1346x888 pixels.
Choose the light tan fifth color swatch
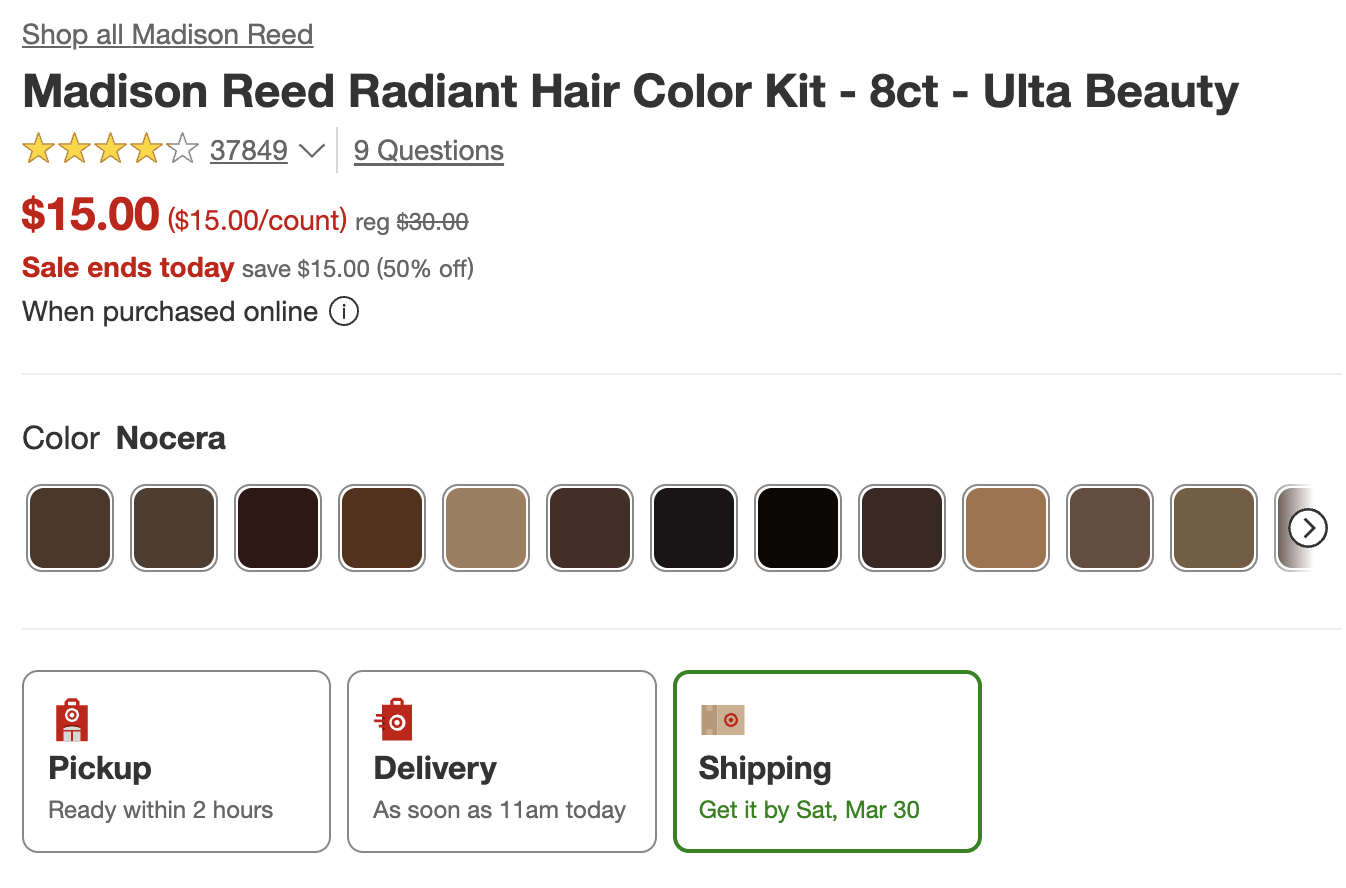[486, 528]
